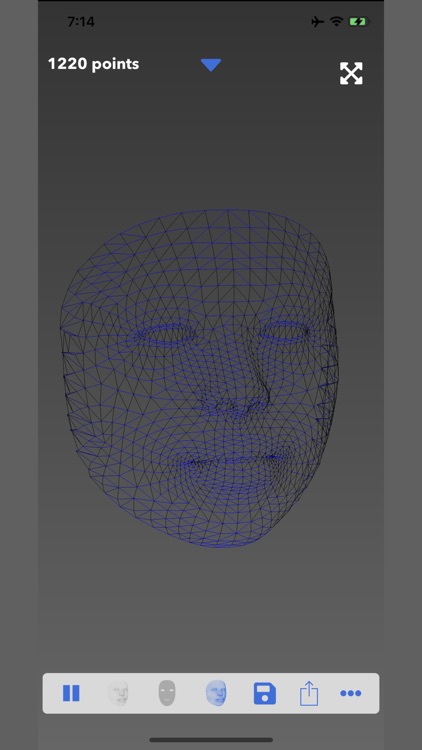Select the solid gray face view
This screenshot has height=750, width=422.
coord(167,693)
